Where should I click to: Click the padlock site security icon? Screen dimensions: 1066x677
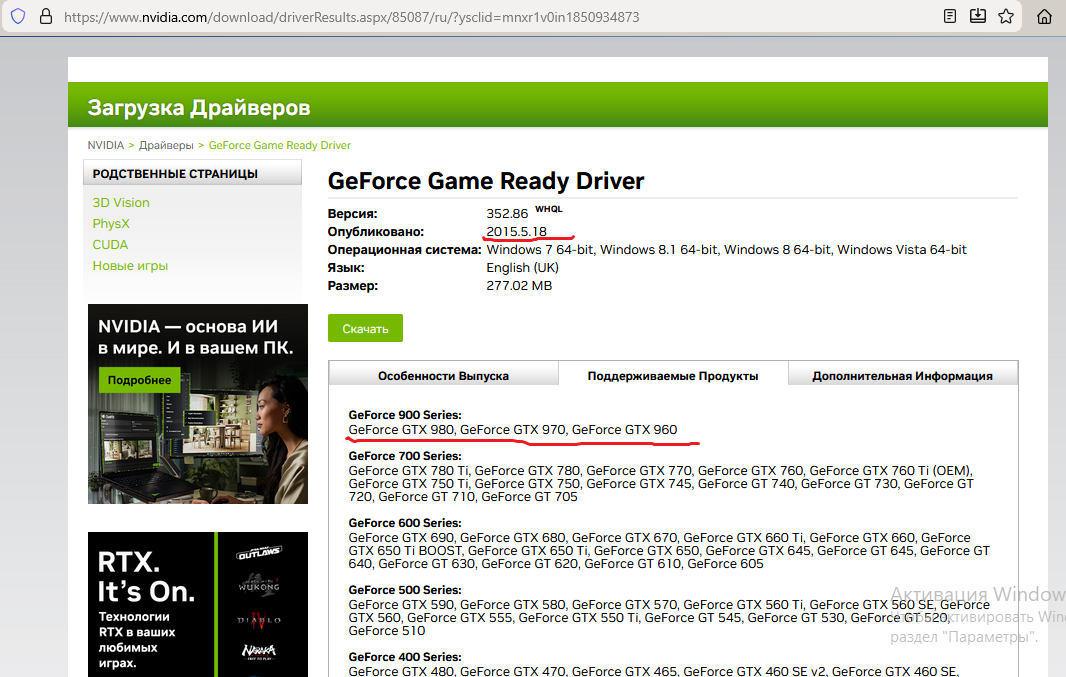pos(46,16)
